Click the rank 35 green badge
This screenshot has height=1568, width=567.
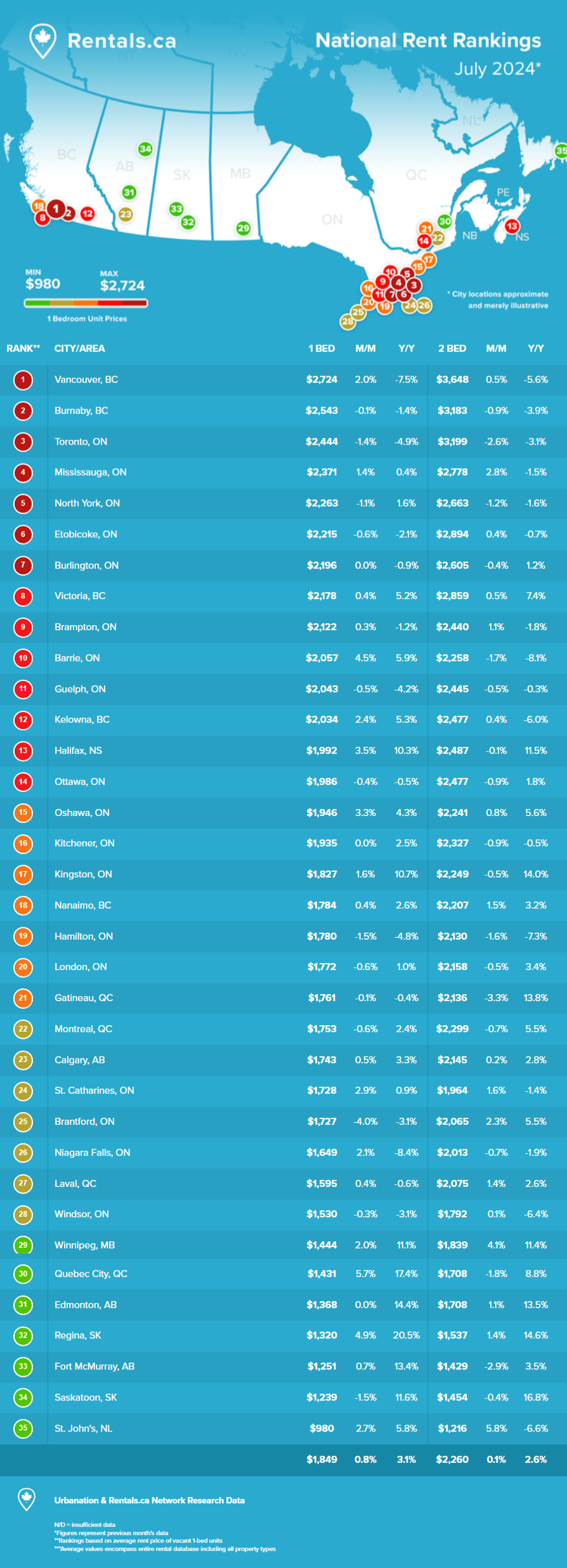(23, 1428)
